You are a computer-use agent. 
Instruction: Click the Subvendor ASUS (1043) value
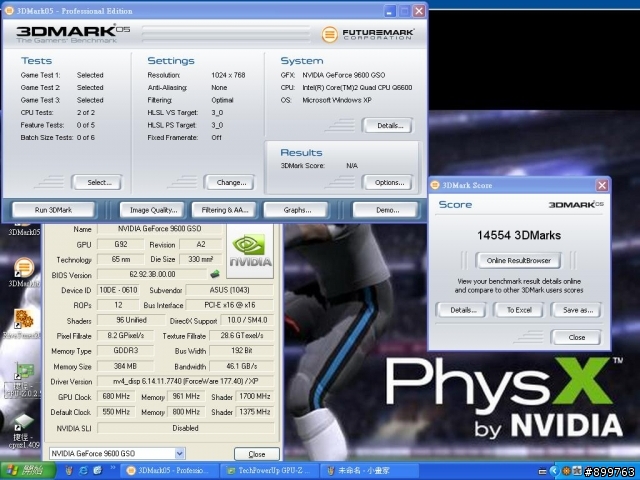pyautogui.click(x=229, y=290)
